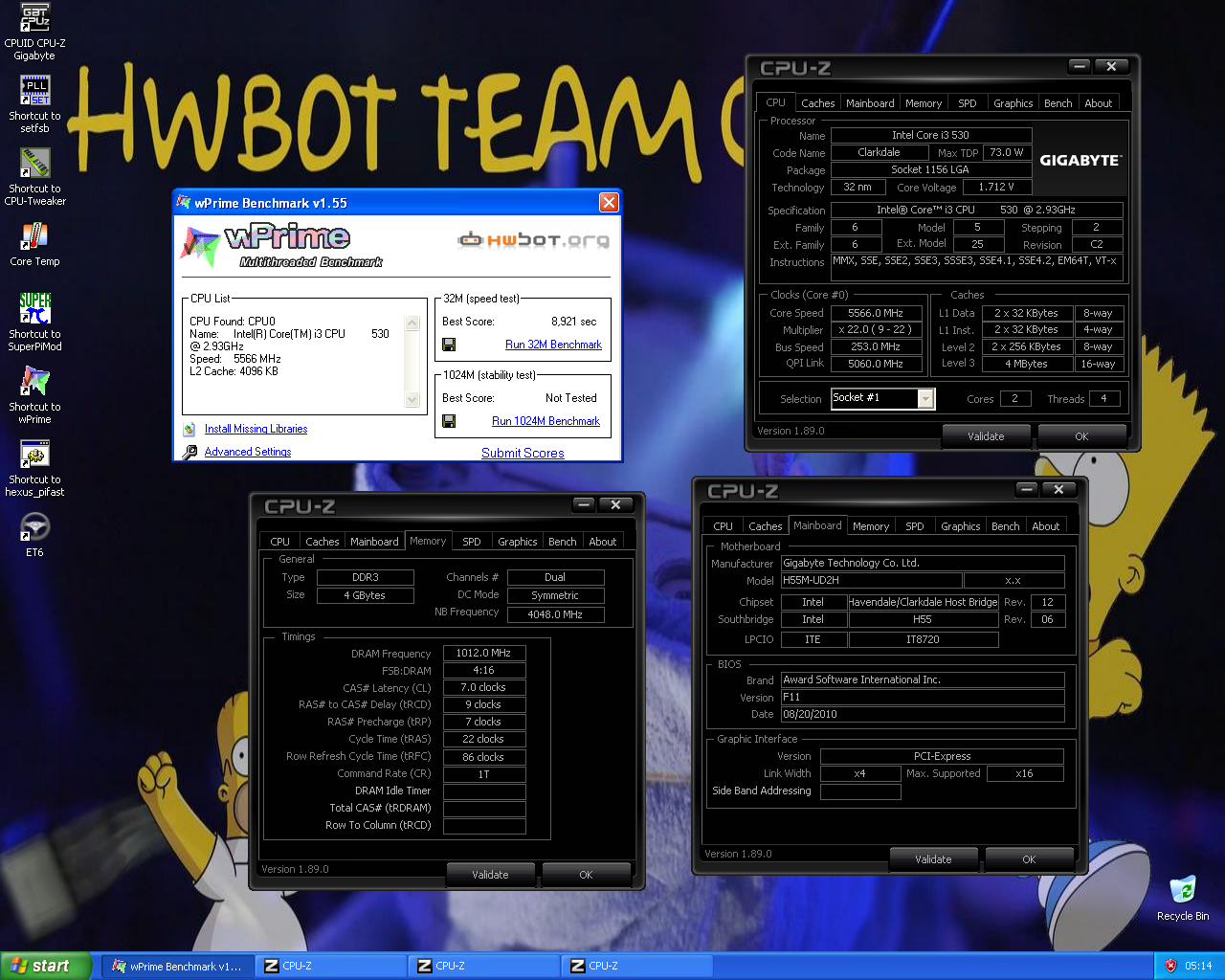Screen dimensions: 1225x980
Task: Open Graphics tab in CPU-Z Memory window
Action: 517,542
